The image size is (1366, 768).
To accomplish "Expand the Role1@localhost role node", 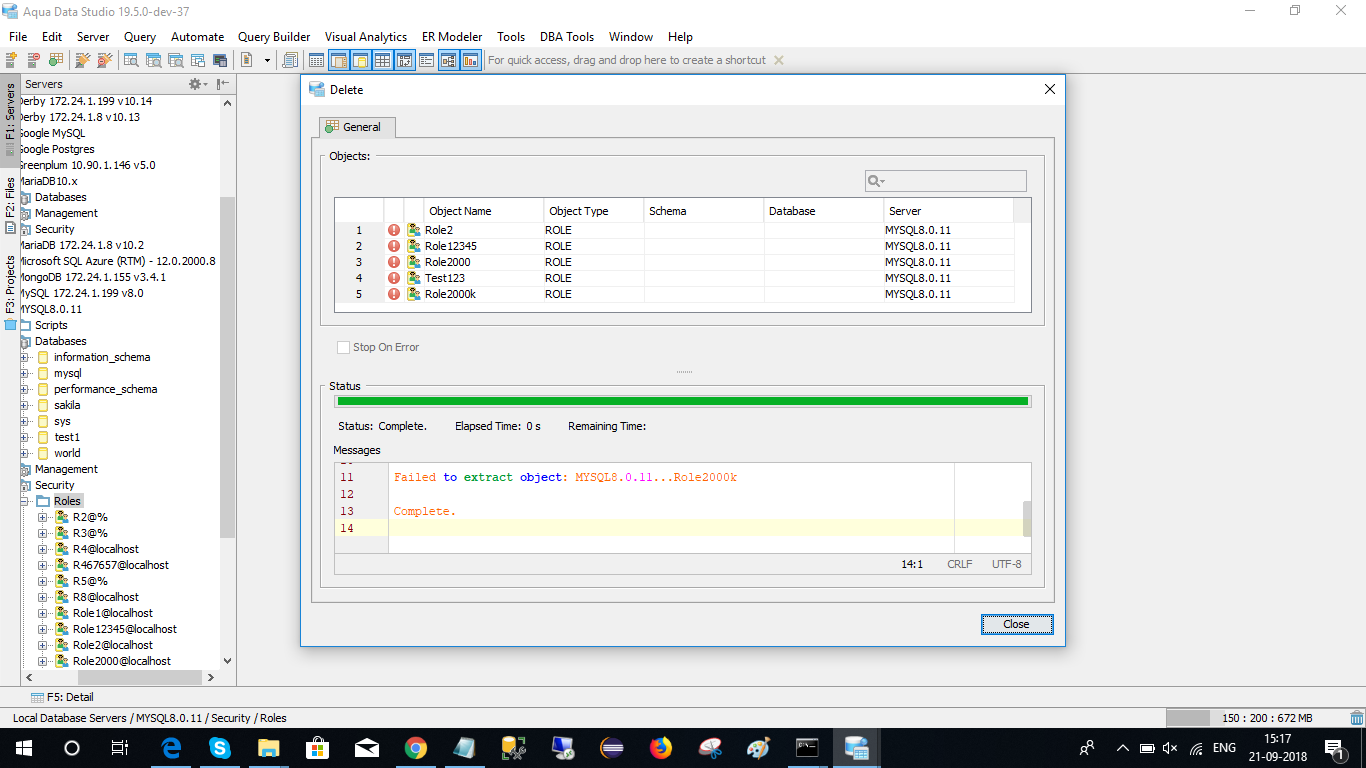I will pos(43,613).
